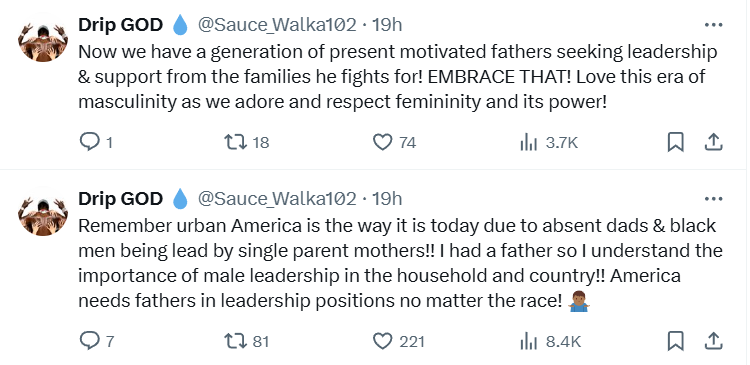The image size is (750, 365).
Task: Click @Sauce_Walka102 handle on second tweet
Action: click(277, 199)
